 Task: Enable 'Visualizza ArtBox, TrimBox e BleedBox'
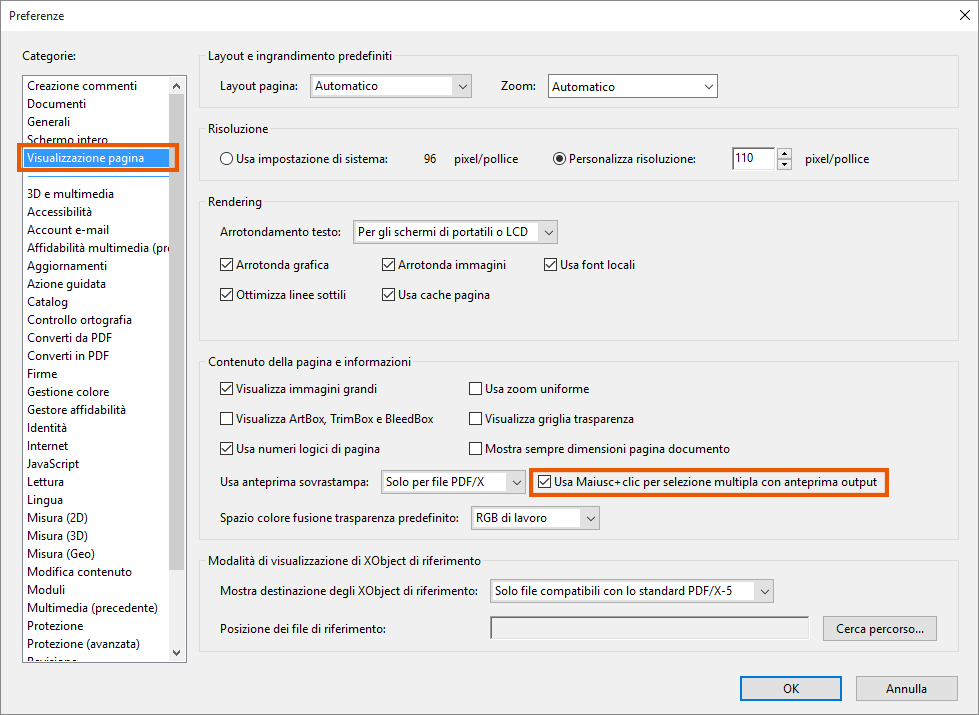227,419
